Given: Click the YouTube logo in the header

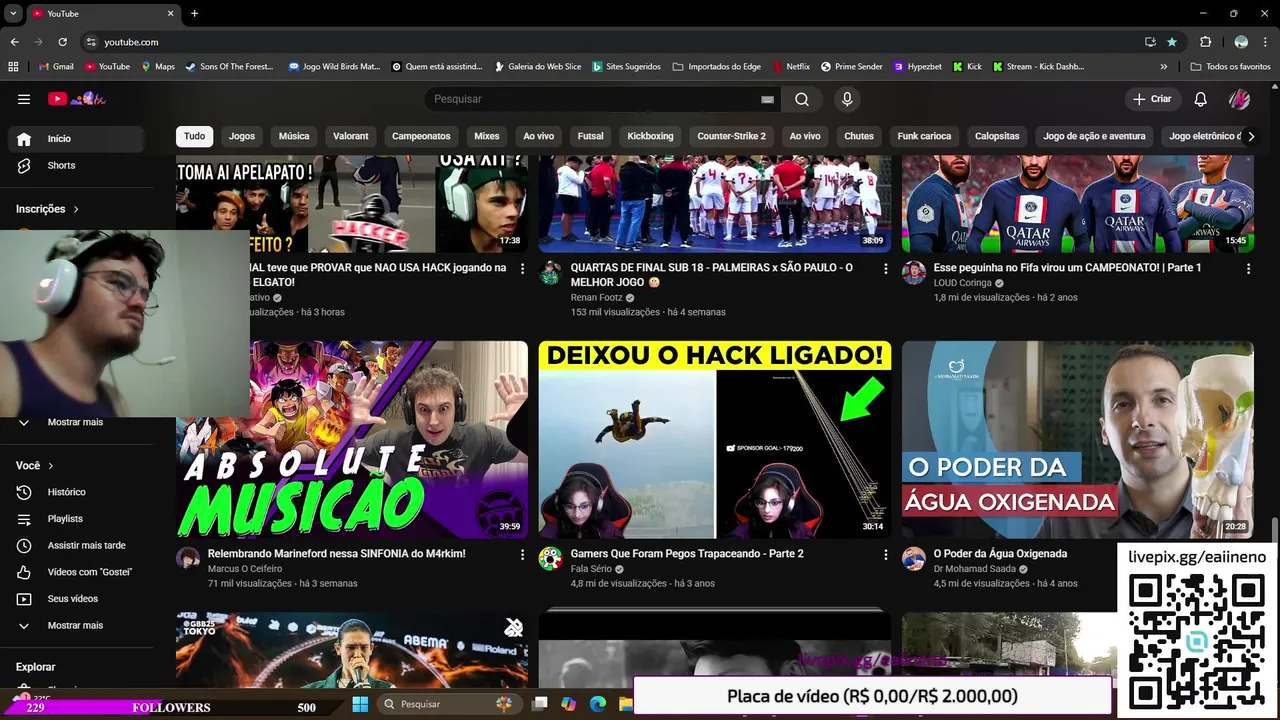Looking at the screenshot, I should (x=76, y=99).
